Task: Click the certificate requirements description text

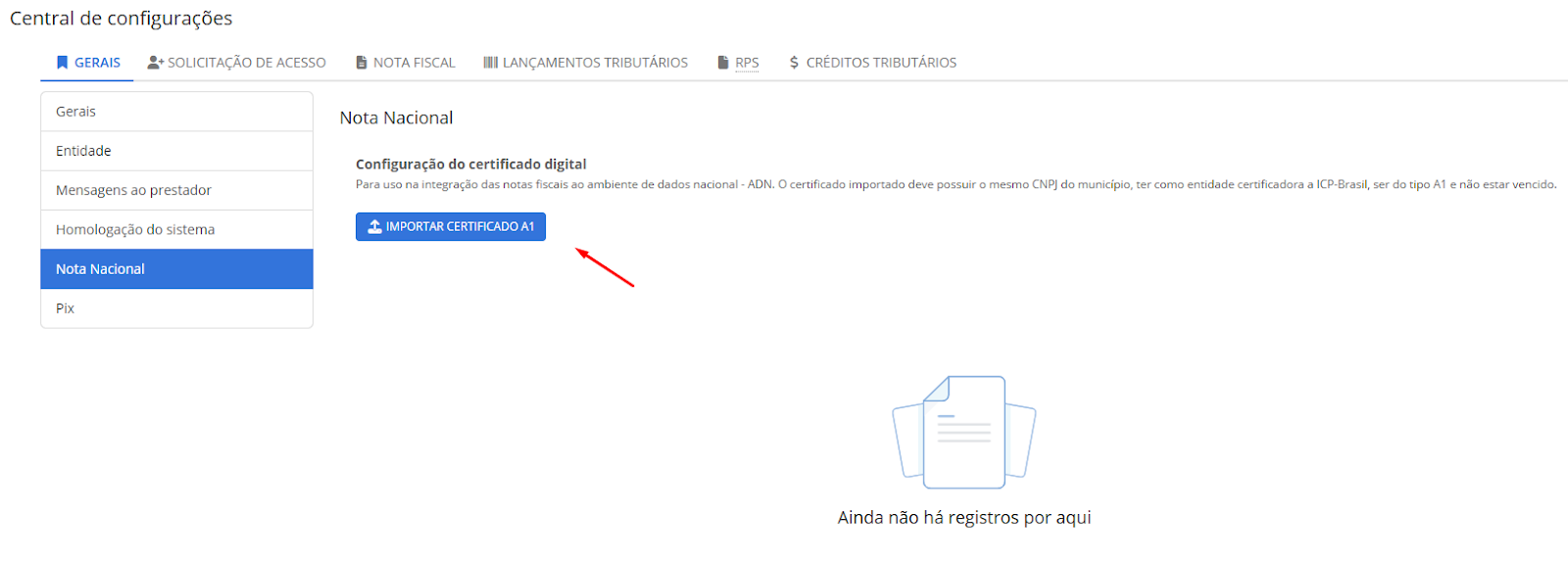Action: tap(955, 184)
